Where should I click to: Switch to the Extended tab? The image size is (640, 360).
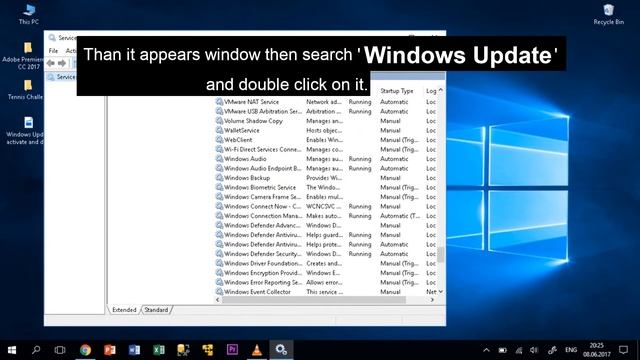pos(124,310)
